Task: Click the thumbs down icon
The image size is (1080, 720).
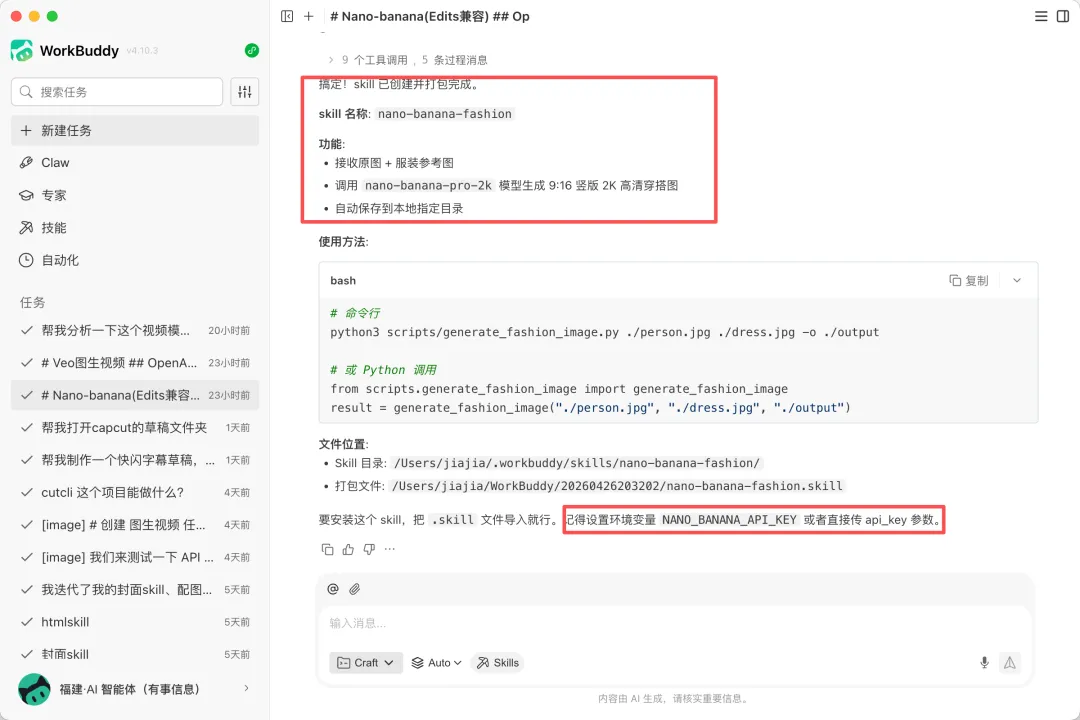Action: (x=369, y=549)
